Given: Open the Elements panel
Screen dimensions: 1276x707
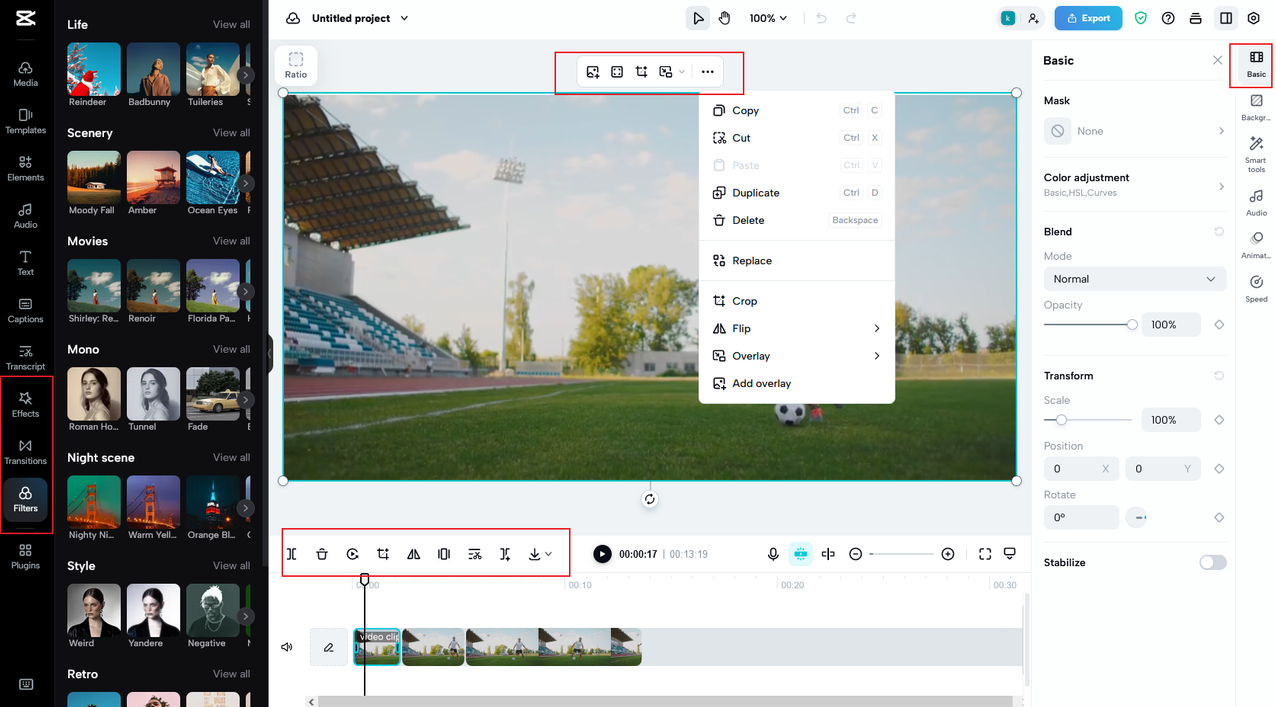Looking at the screenshot, I should point(26,168).
